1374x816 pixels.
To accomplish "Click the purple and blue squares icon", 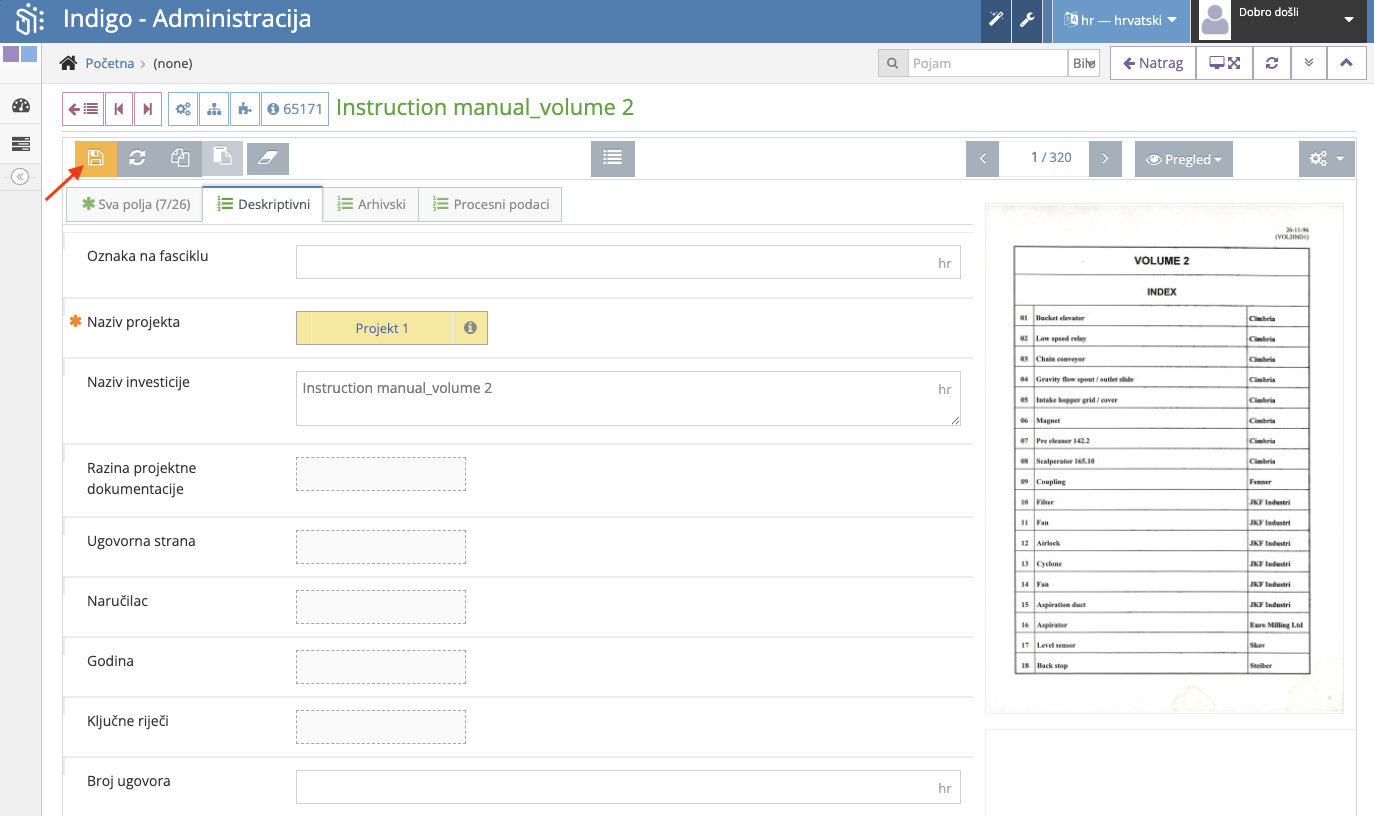I will pyautogui.click(x=20, y=54).
